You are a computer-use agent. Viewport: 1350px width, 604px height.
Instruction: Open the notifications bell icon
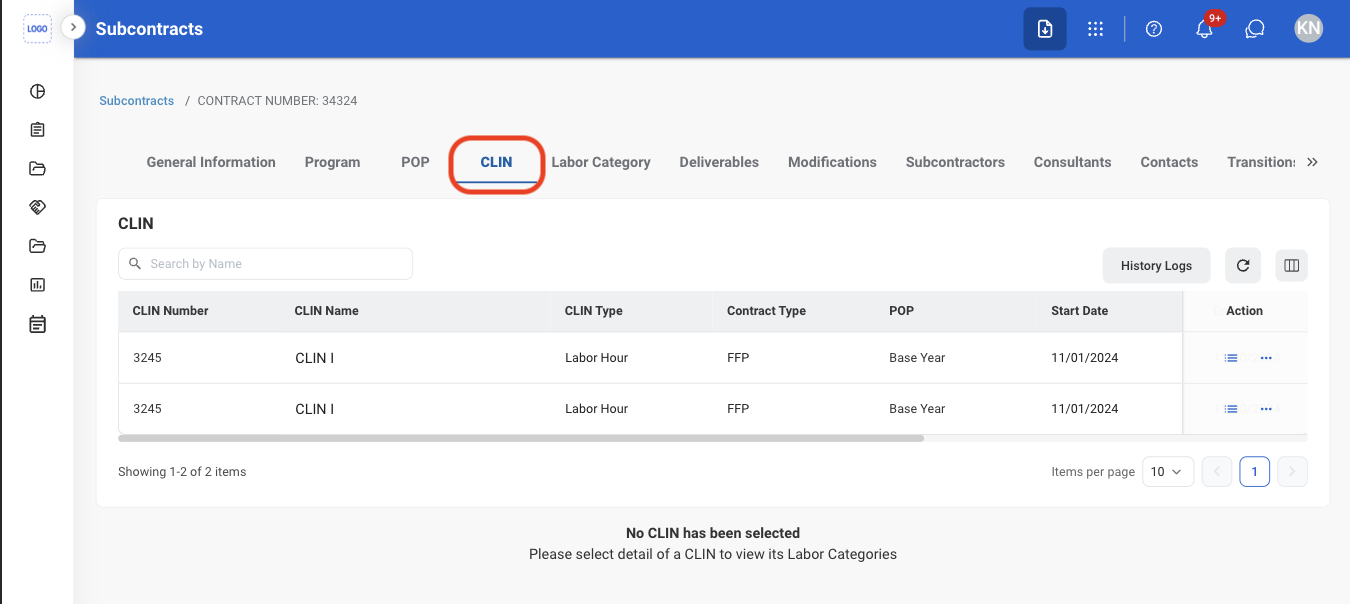[x=1204, y=29]
